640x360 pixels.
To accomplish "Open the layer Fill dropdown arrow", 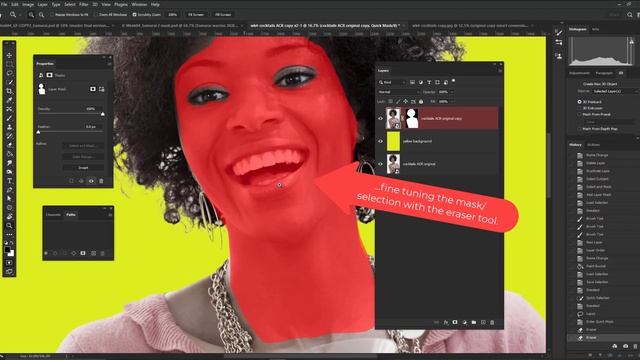I will pyautogui.click(x=451, y=101).
